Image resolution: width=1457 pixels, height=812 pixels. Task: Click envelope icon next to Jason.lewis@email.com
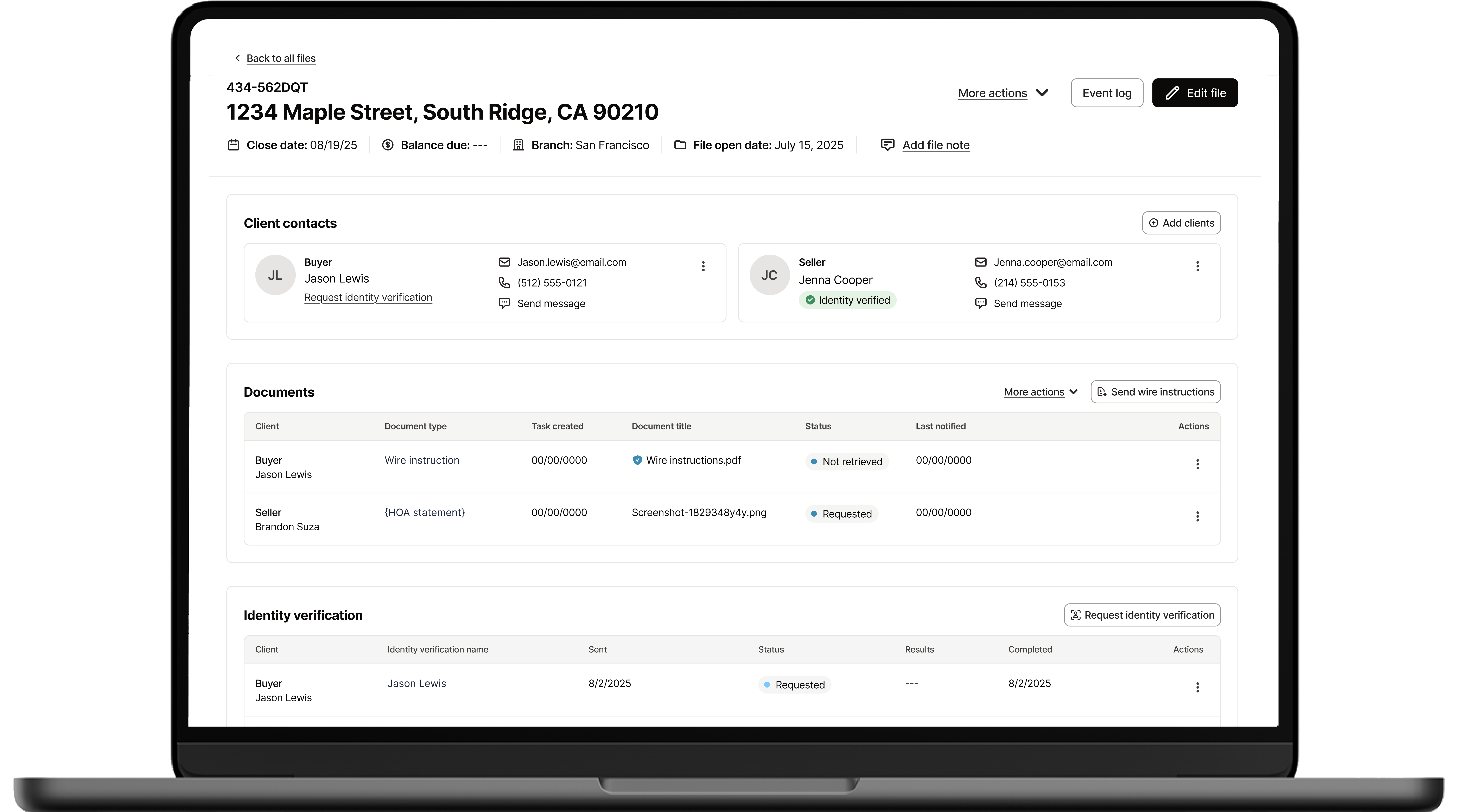(504, 262)
